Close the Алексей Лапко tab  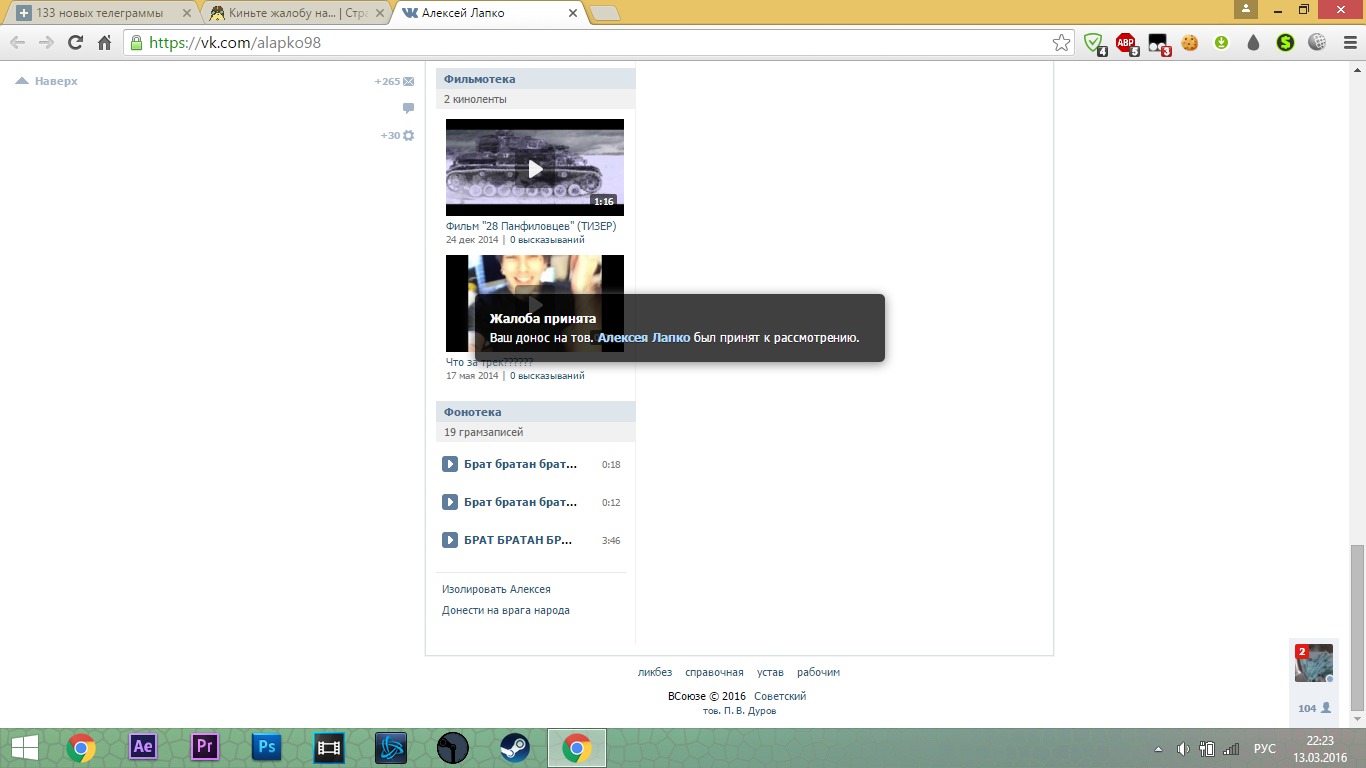[x=573, y=13]
